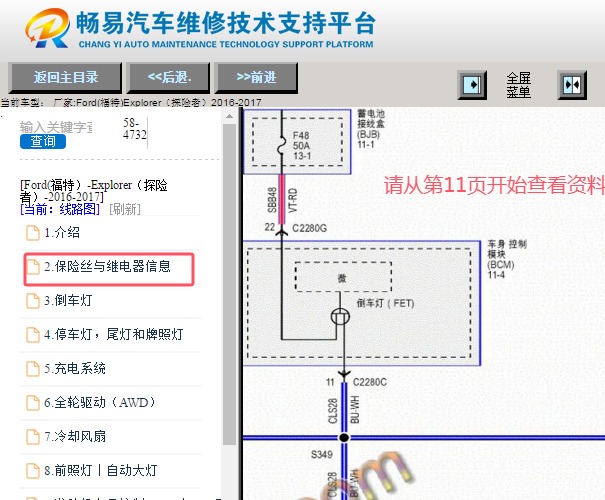Go back with the <<后退 button

coord(169,78)
